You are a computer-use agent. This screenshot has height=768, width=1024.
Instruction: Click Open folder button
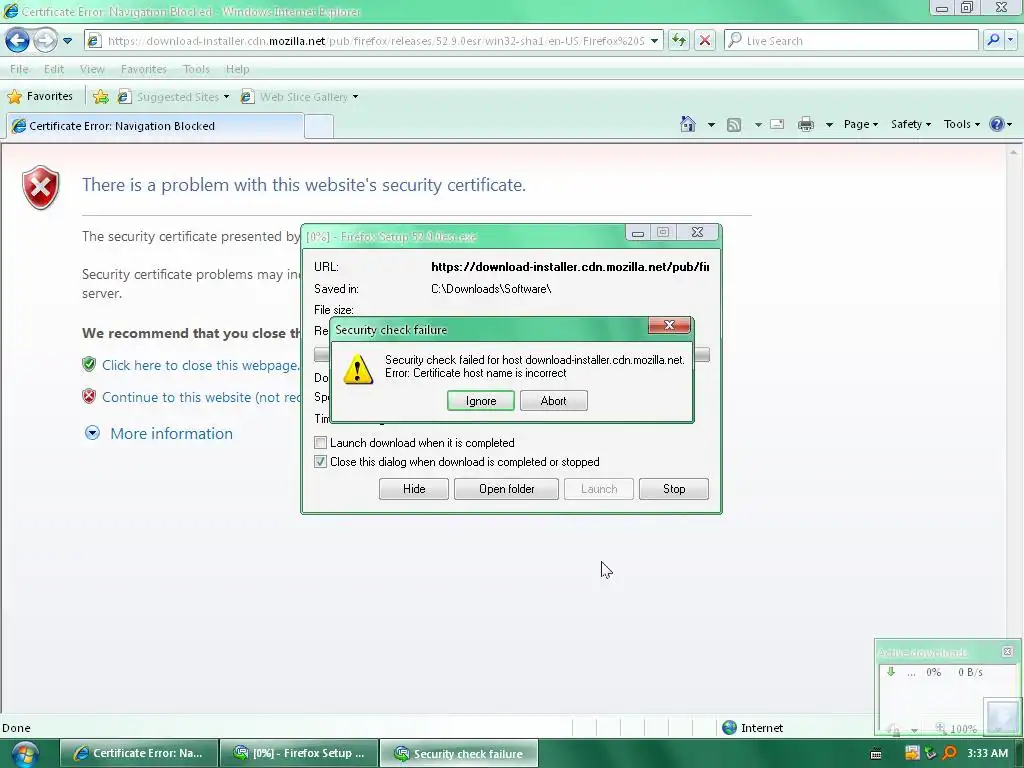point(506,488)
